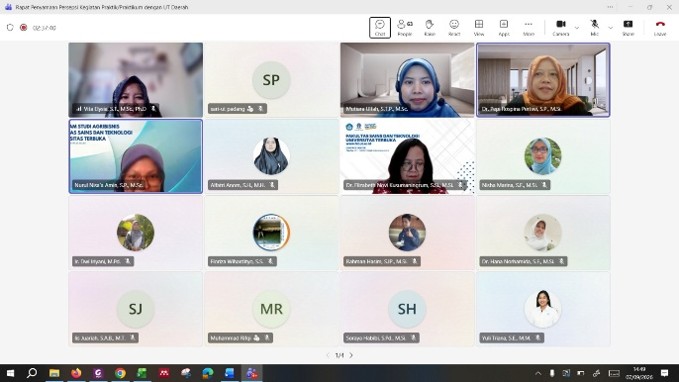This screenshot has height=382, width=679.
Task: Select the video tile with Agribisnis banner
Action: pos(136,156)
